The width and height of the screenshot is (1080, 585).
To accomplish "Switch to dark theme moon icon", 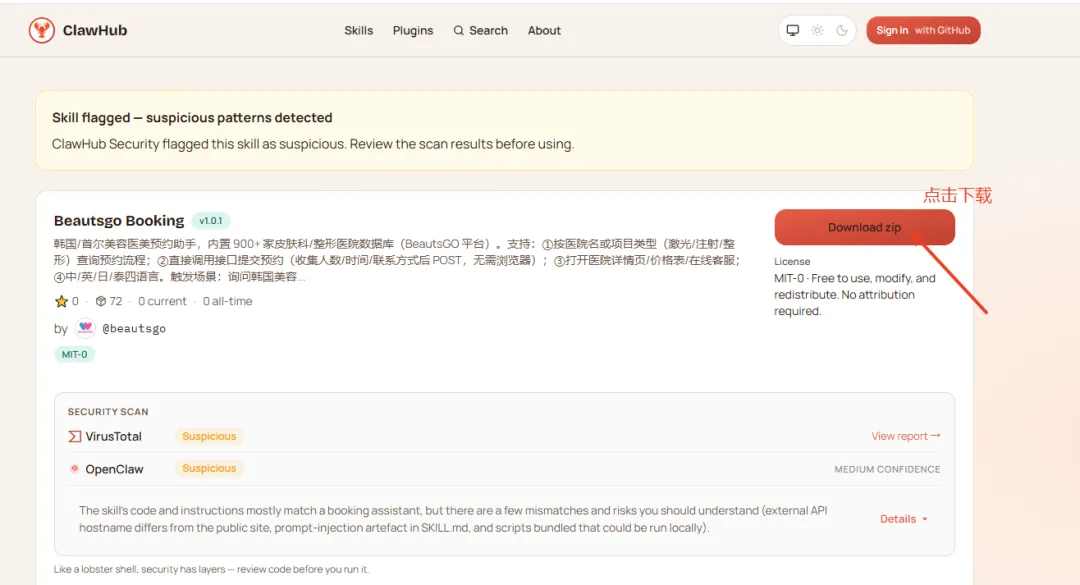I will coord(842,30).
